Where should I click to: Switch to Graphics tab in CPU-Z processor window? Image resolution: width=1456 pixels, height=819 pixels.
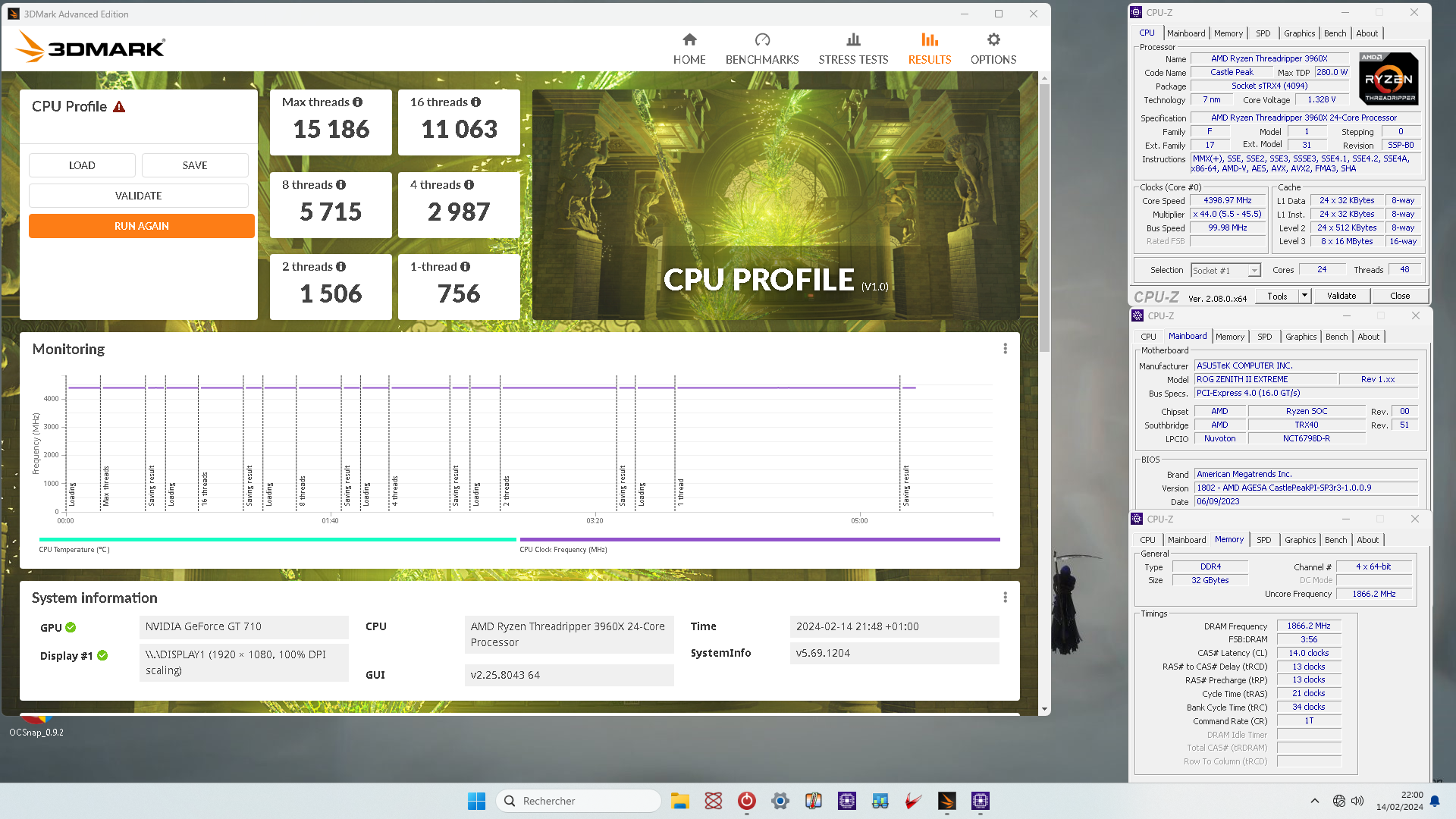coord(1300,33)
